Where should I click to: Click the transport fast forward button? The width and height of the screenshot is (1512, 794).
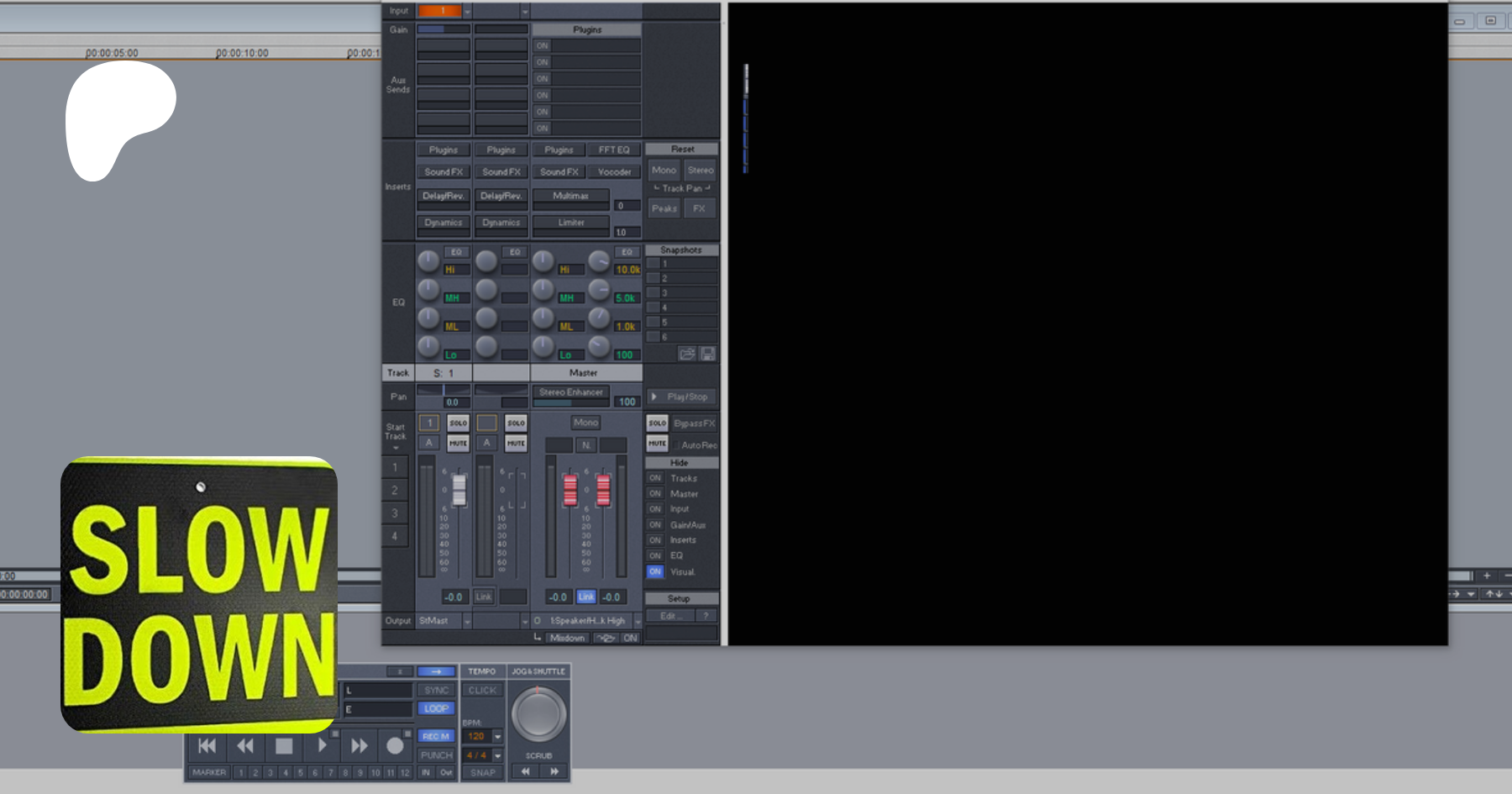[359, 745]
